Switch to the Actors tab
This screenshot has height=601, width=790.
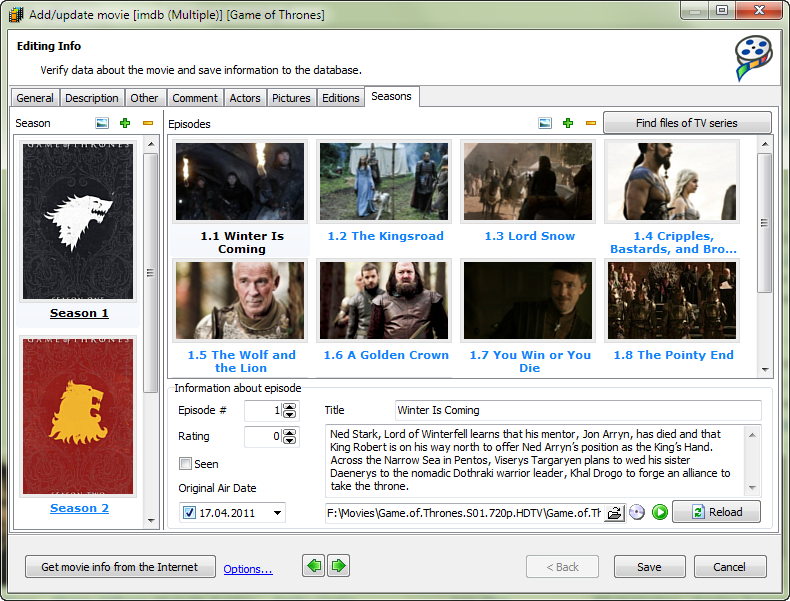(x=245, y=98)
